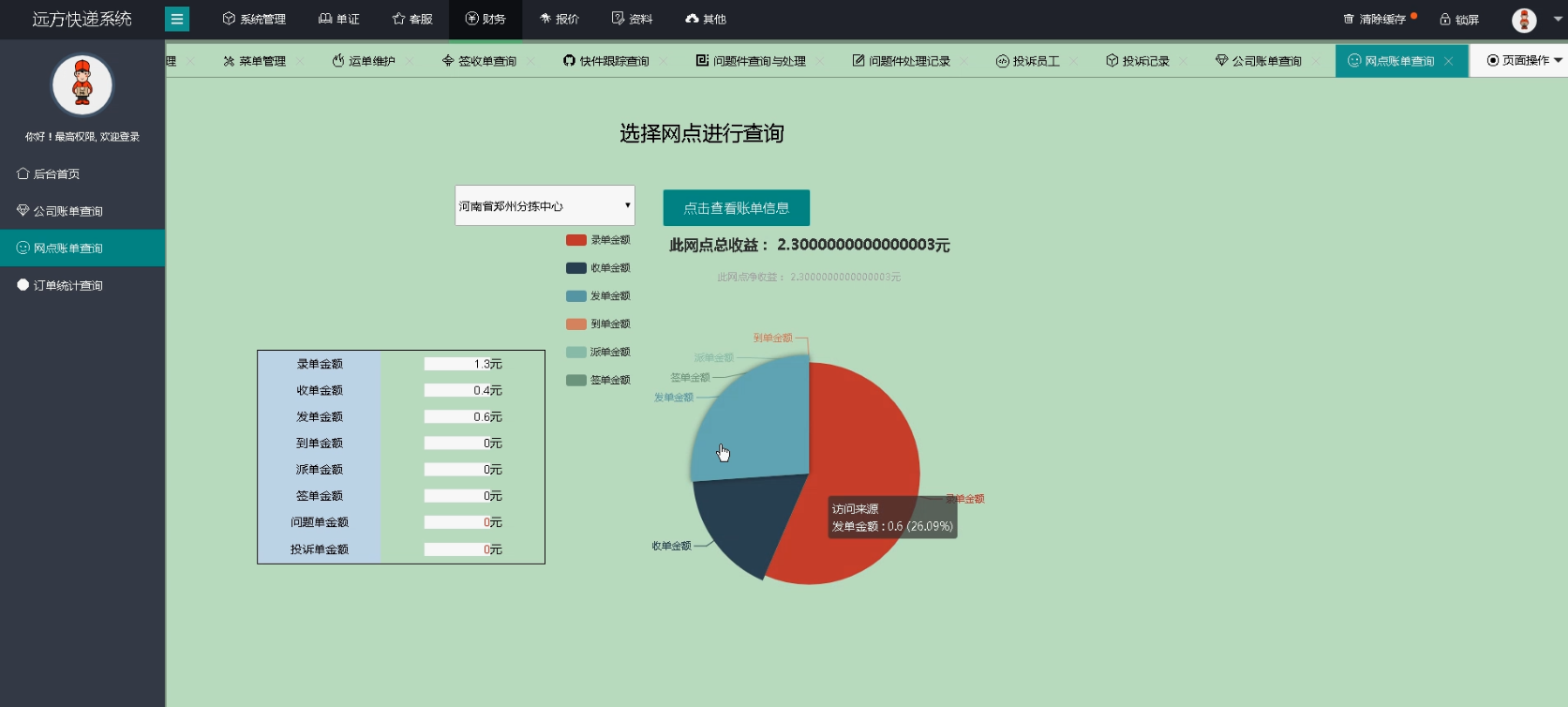This screenshot has height=707, width=1568.
Task: Switch to the 投诉记录 tab
Action: [1138, 61]
